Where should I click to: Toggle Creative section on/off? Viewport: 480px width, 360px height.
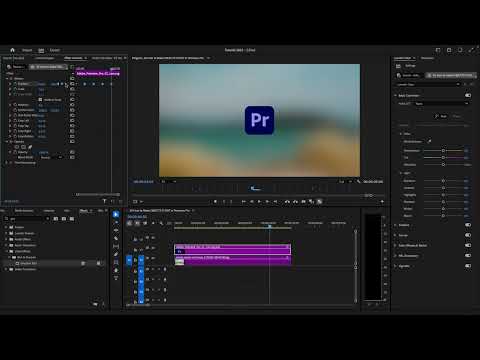[x=468, y=225]
